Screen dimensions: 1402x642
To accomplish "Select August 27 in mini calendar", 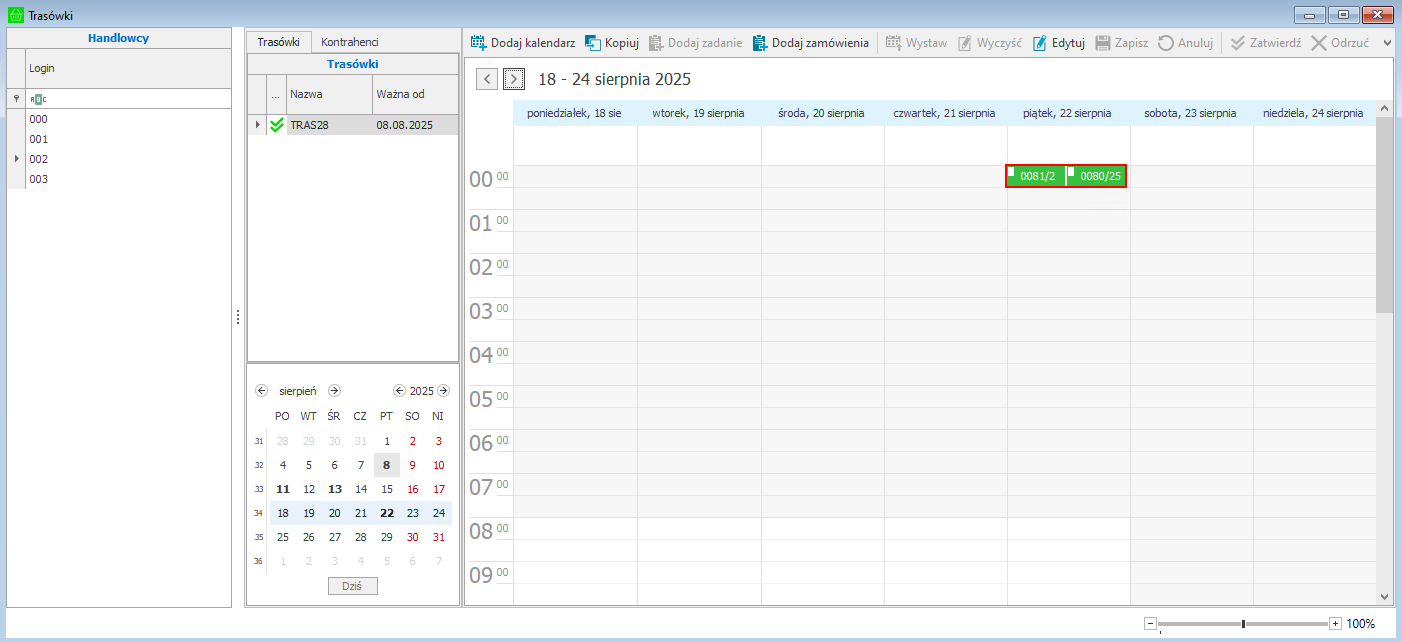I will tap(334, 537).
